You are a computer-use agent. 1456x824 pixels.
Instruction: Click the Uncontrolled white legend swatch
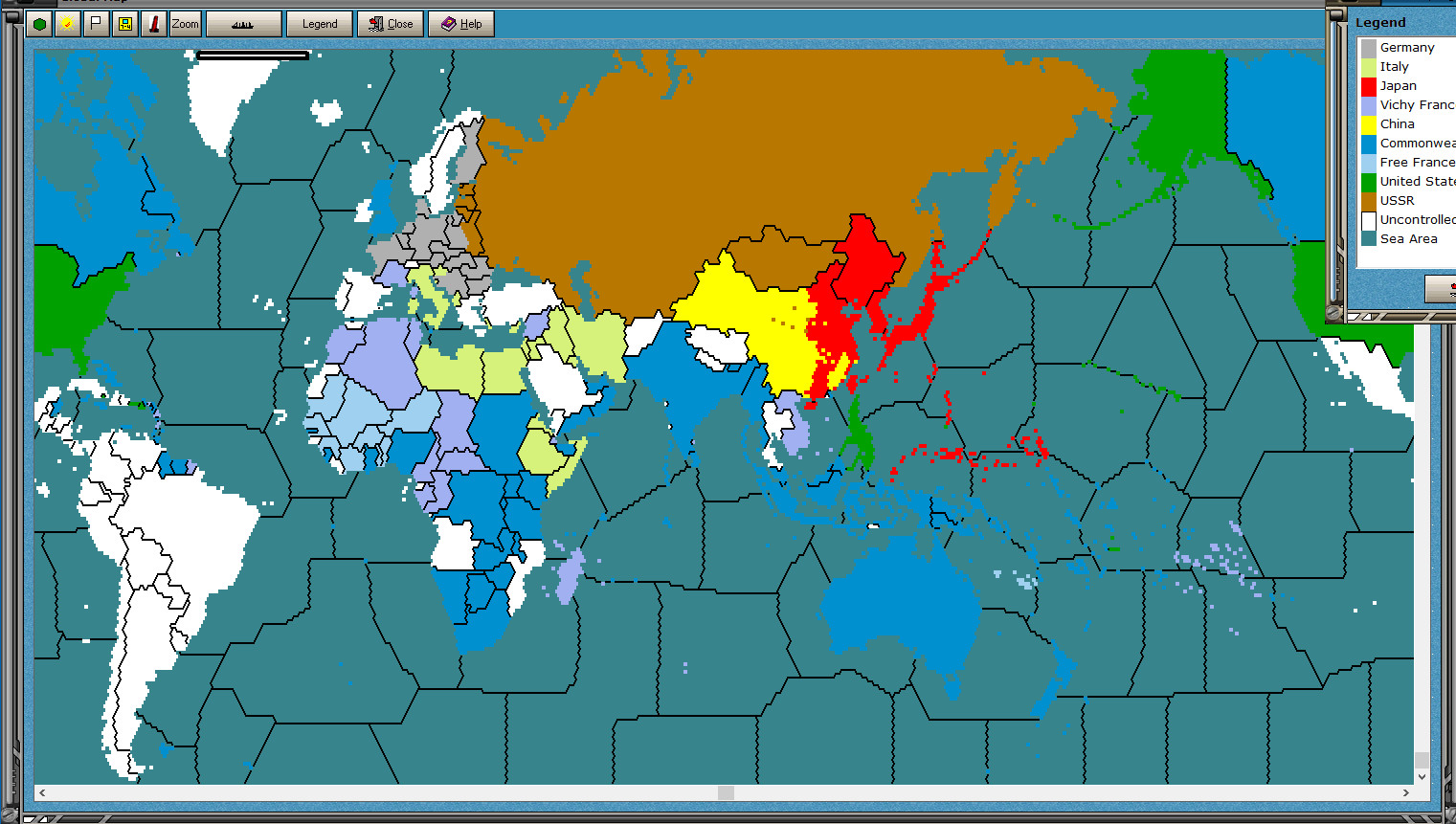(1369, 220)
